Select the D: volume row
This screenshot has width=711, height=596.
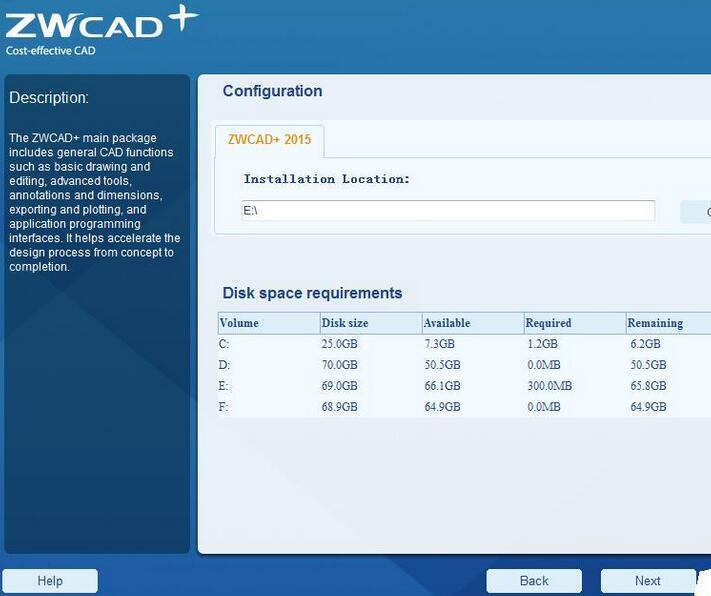tap(464, 365)
